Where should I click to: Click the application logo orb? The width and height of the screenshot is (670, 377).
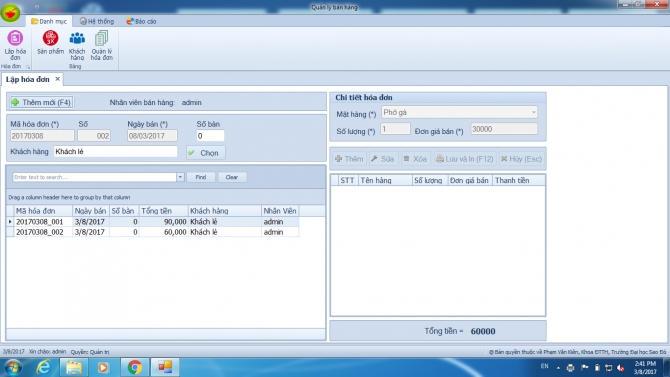pyautogui.click(x=10, y=13)
